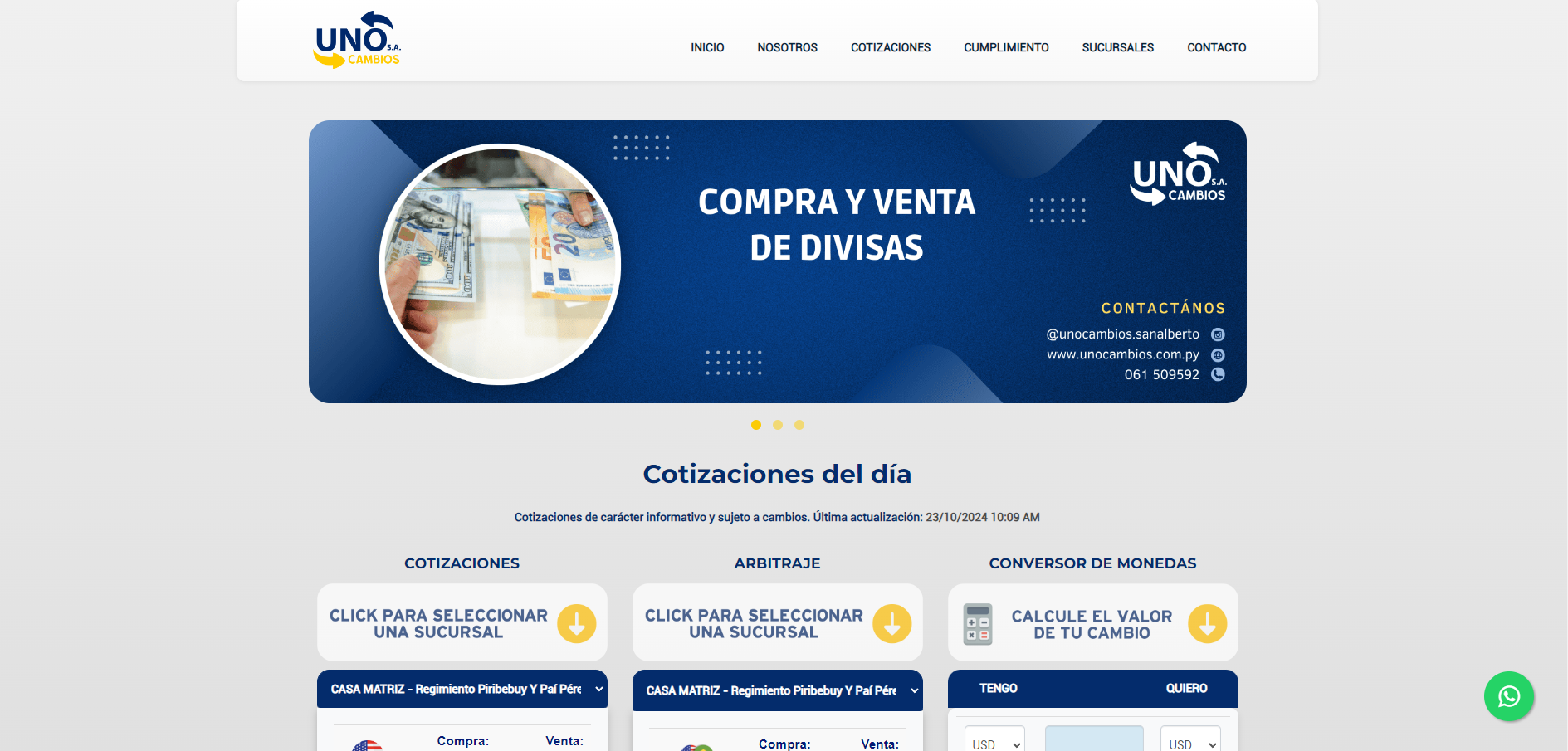Expand the Casa Matriz dropdown under ARBITRAJE
This screenshot has width=1568, height=751.
[778, 690]
